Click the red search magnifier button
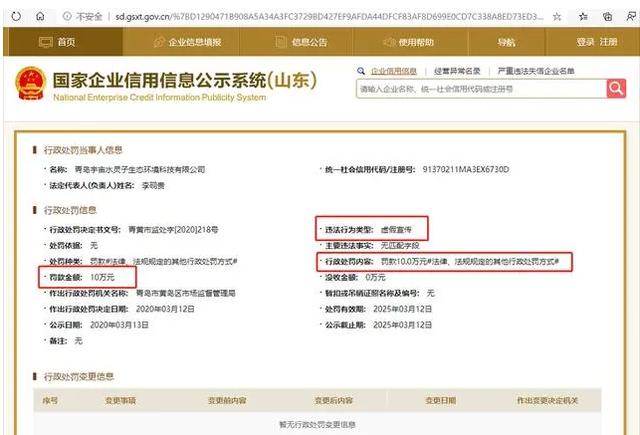Image resolution: width=640 pixels, height=435 pixels. tap(616, 89)
